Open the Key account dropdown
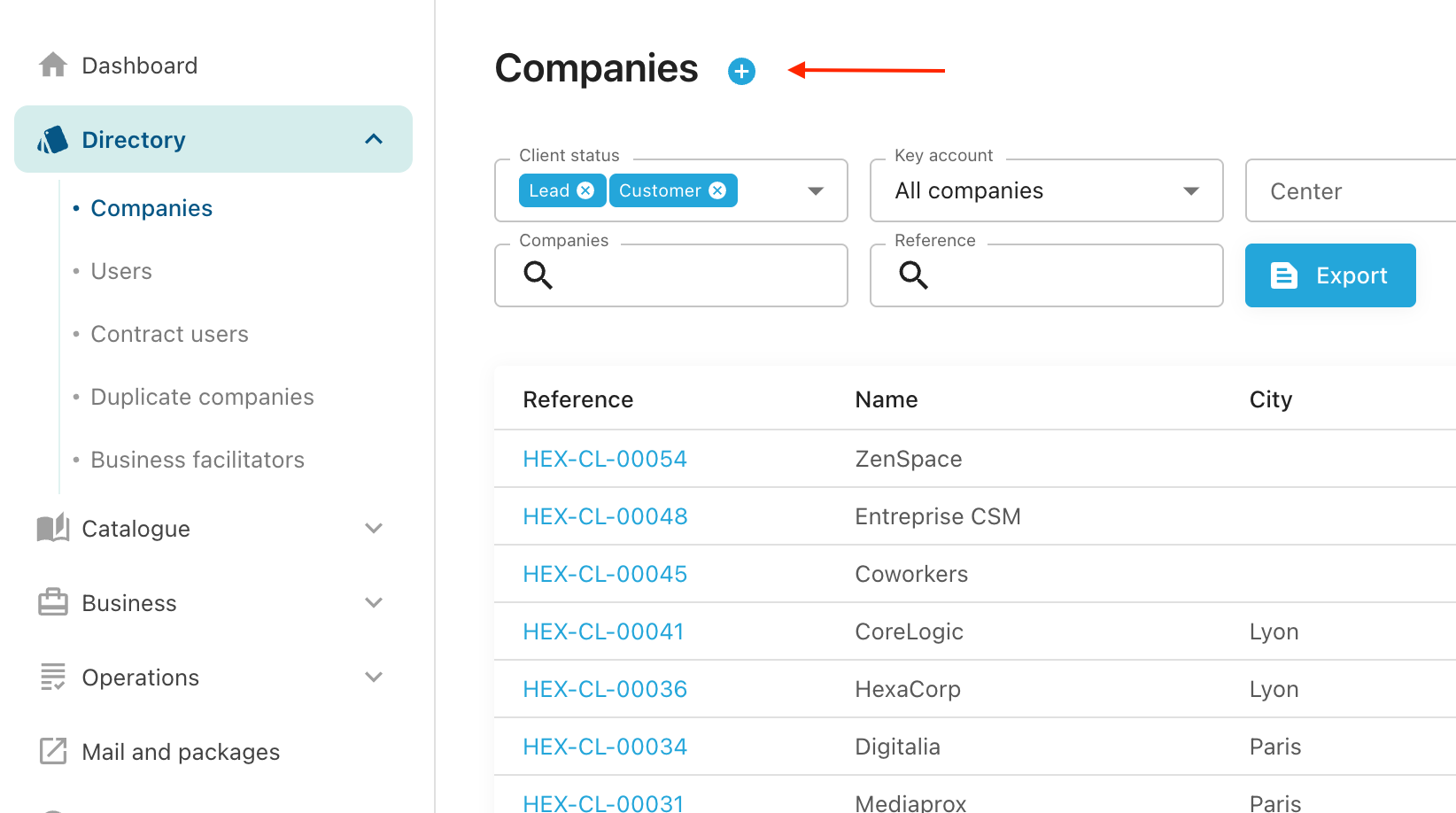Screen dimensions: 1456x813 (1191, 191)
